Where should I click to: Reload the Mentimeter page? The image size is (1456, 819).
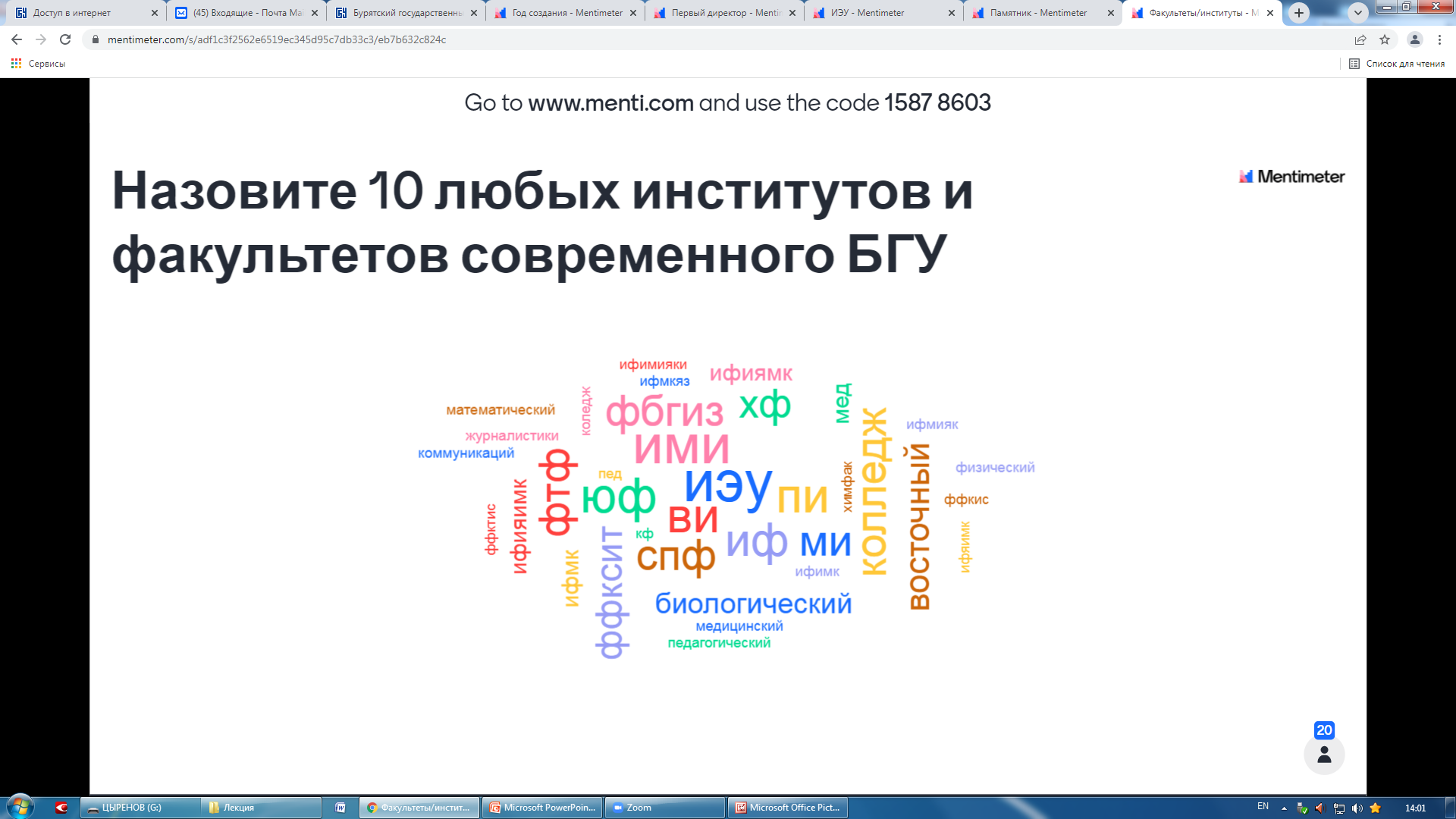coord(65,39)
